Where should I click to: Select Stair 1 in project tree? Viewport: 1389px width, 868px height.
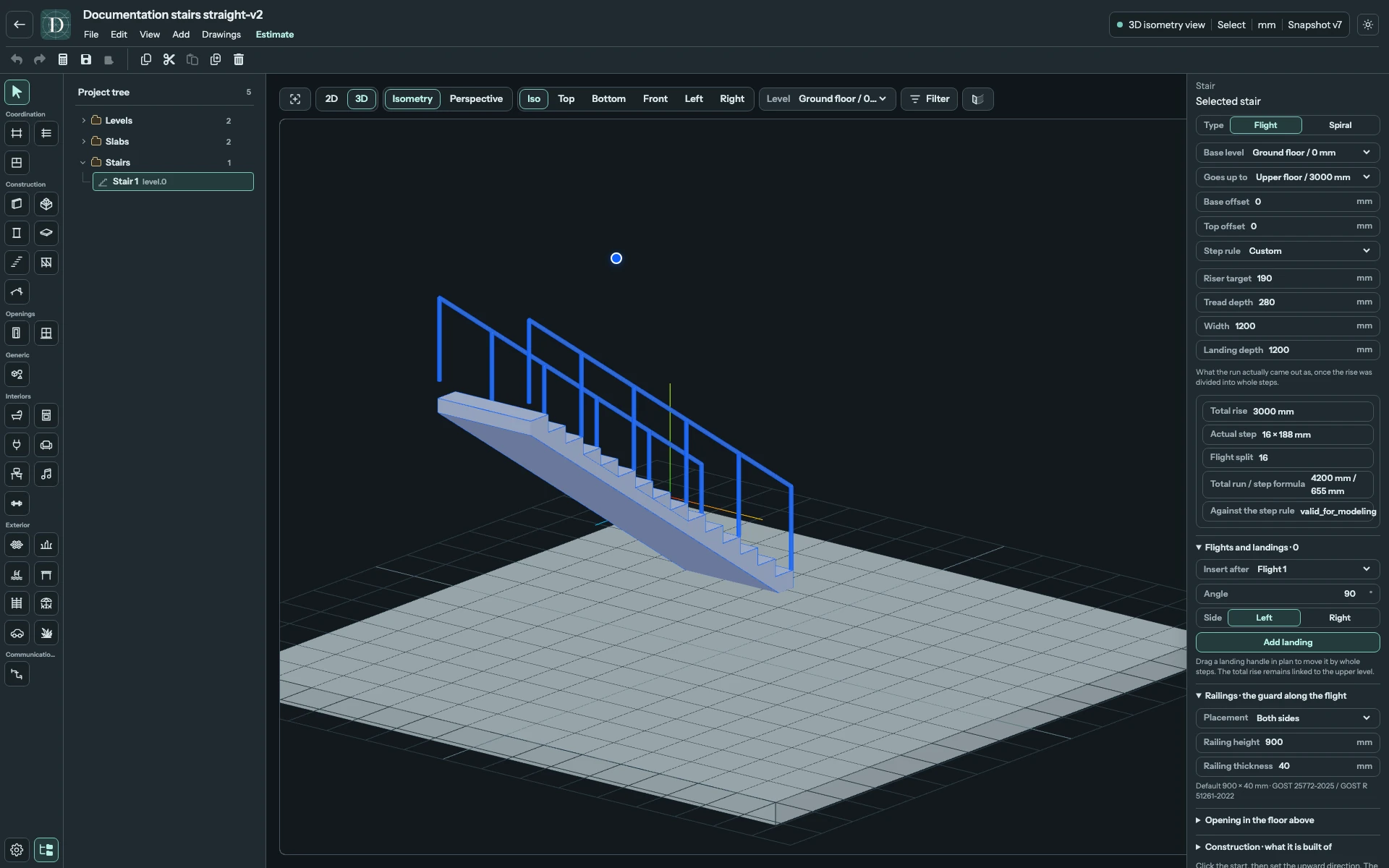(173, 182)
